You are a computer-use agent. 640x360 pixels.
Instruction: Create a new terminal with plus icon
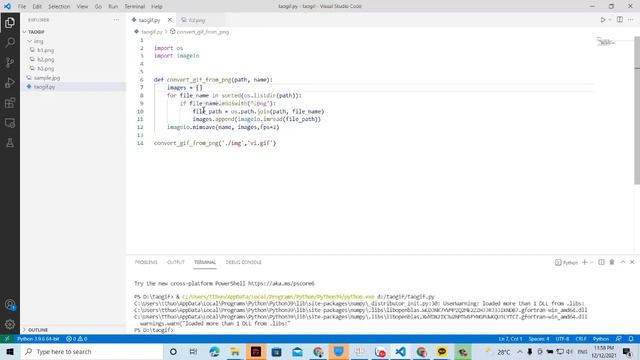[x=584, y=262]
